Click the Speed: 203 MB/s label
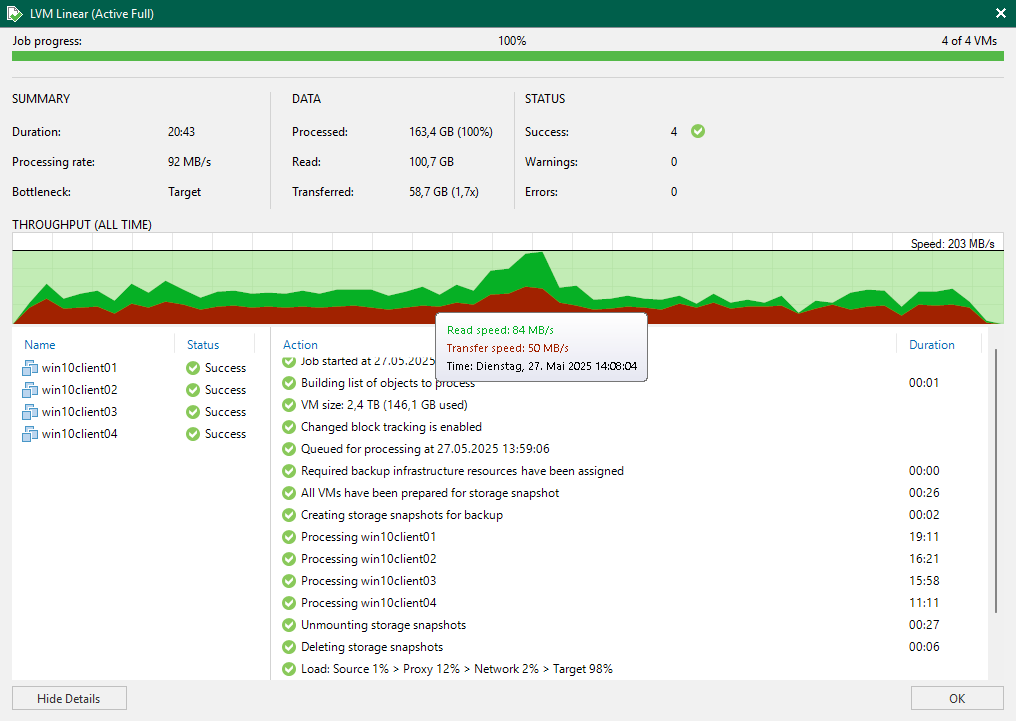The width and height of the screenshot is (1016, 721). 952,244
